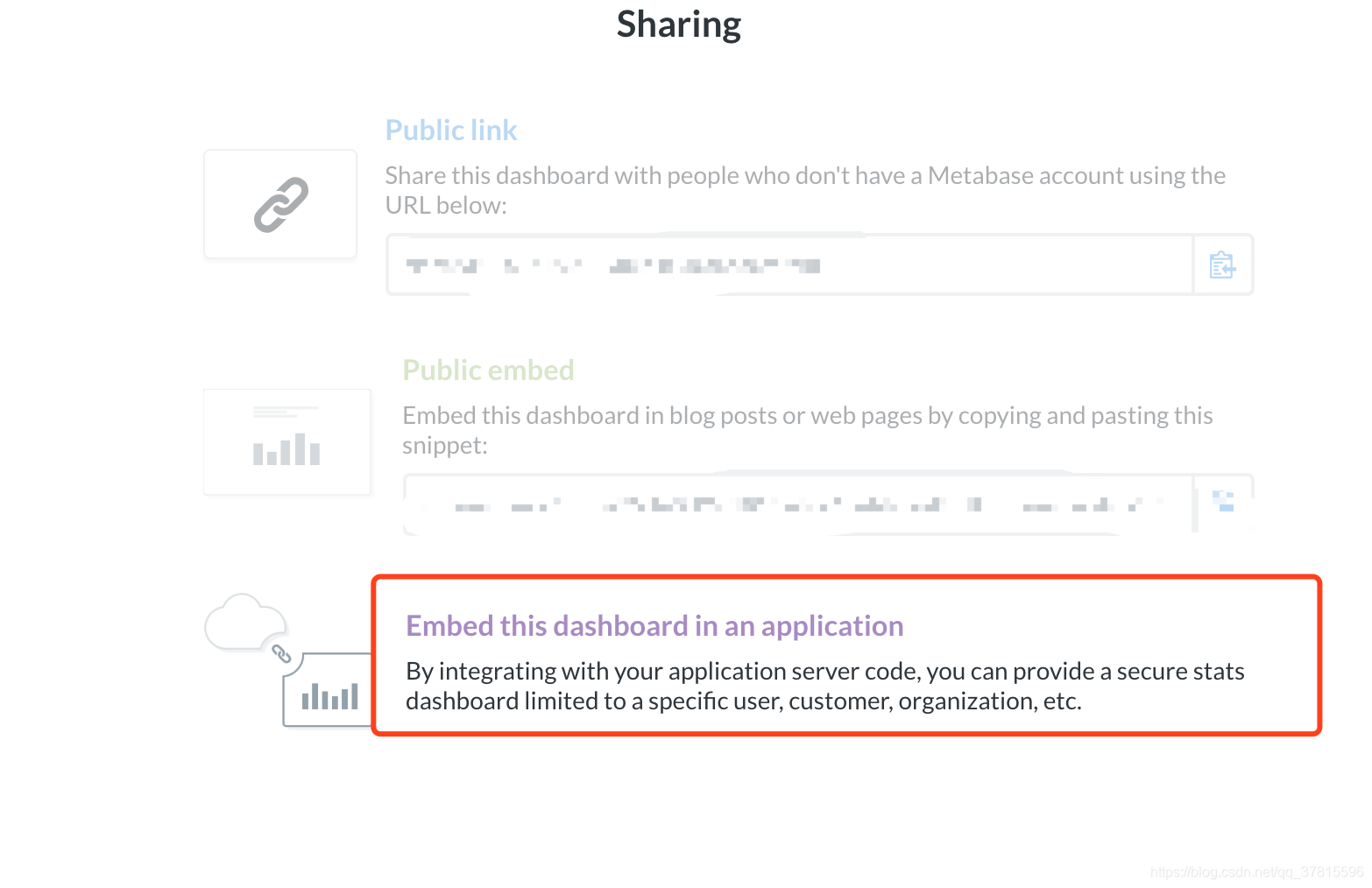Click the public link URL field

(x=789, y=264)
